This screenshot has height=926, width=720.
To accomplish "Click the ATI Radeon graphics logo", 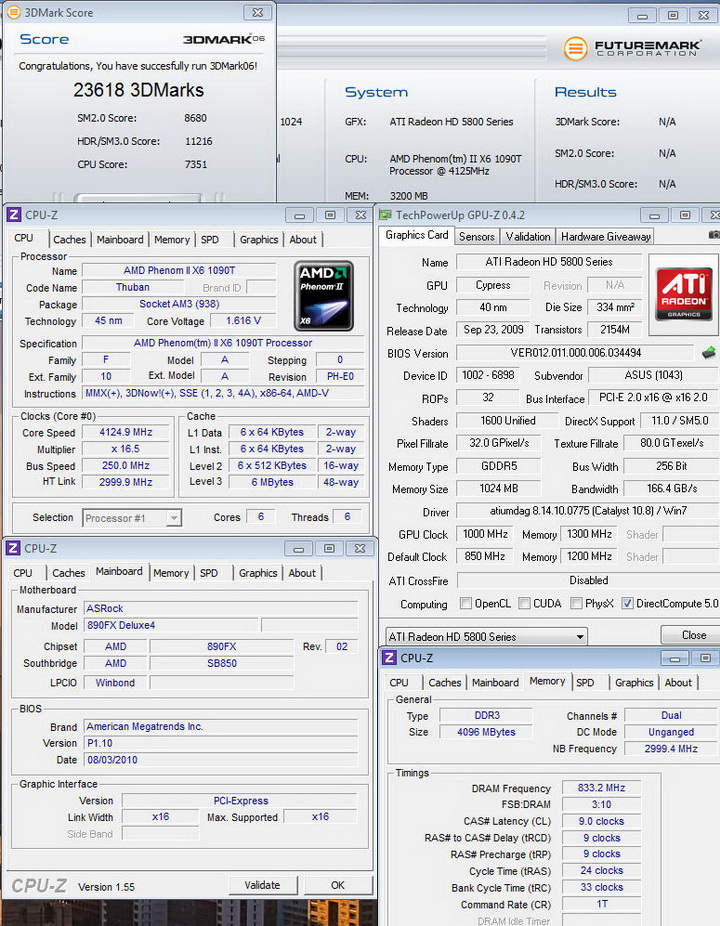I will [x=683, y=294].
